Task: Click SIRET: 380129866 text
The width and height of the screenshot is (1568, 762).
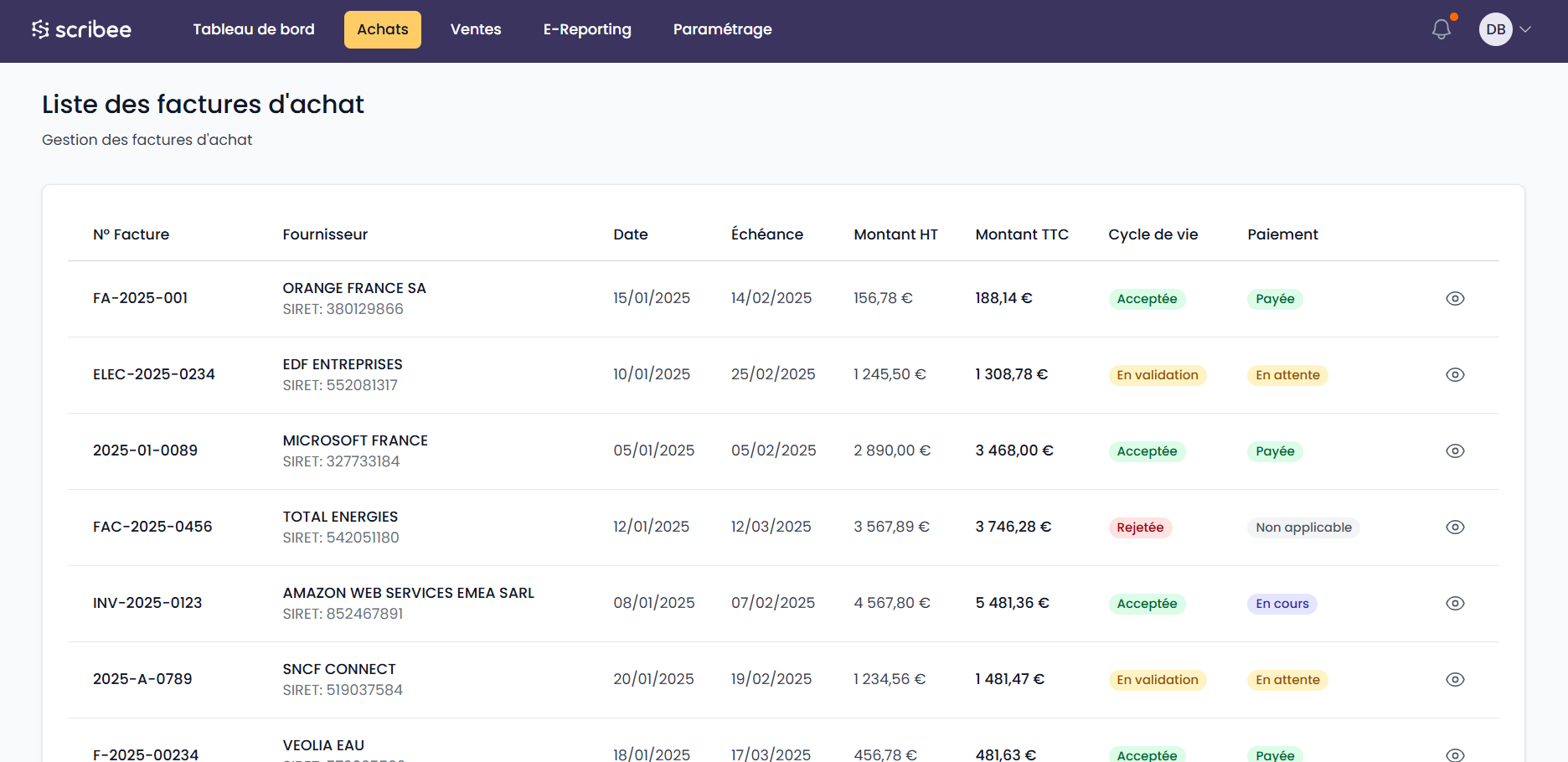Action: point(343,309)
